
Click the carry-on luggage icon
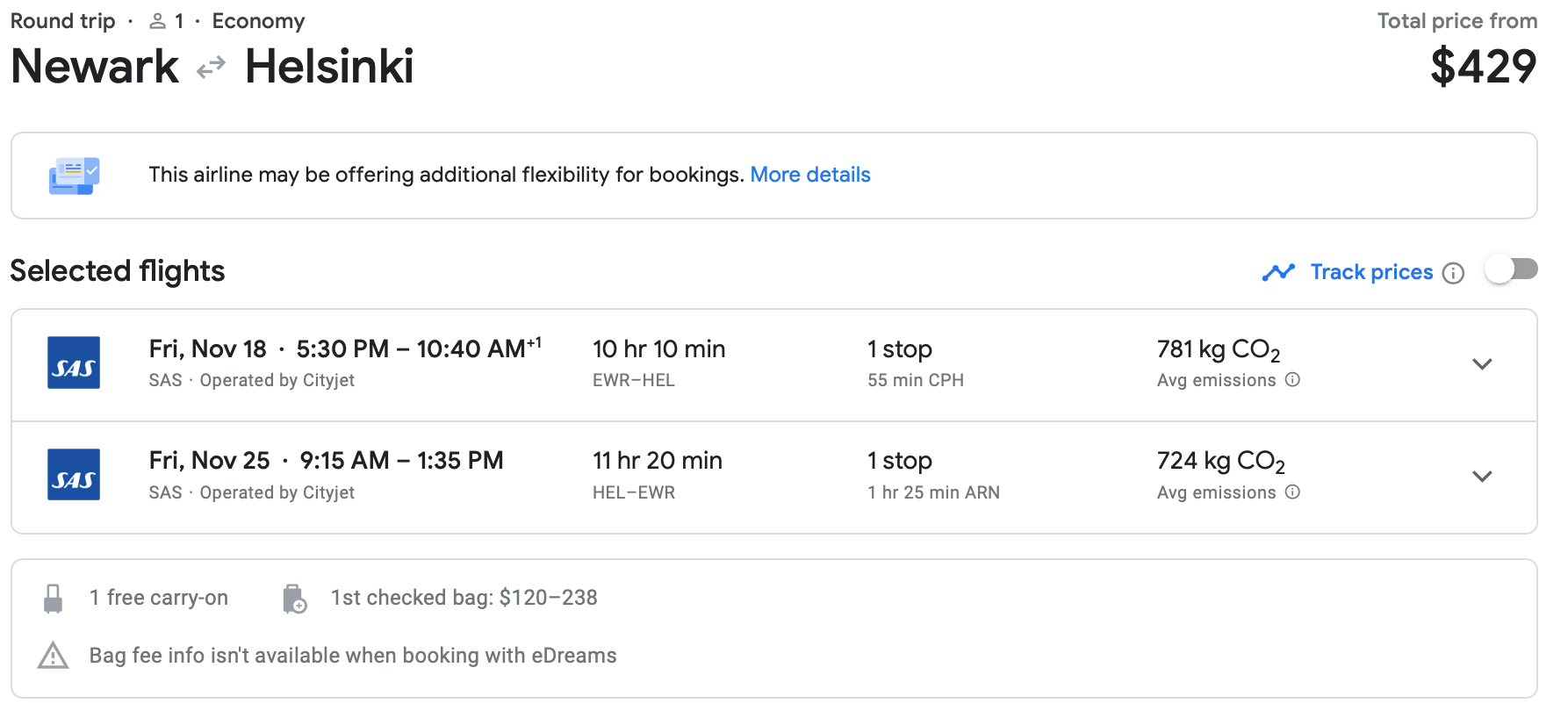coord(54,599)
